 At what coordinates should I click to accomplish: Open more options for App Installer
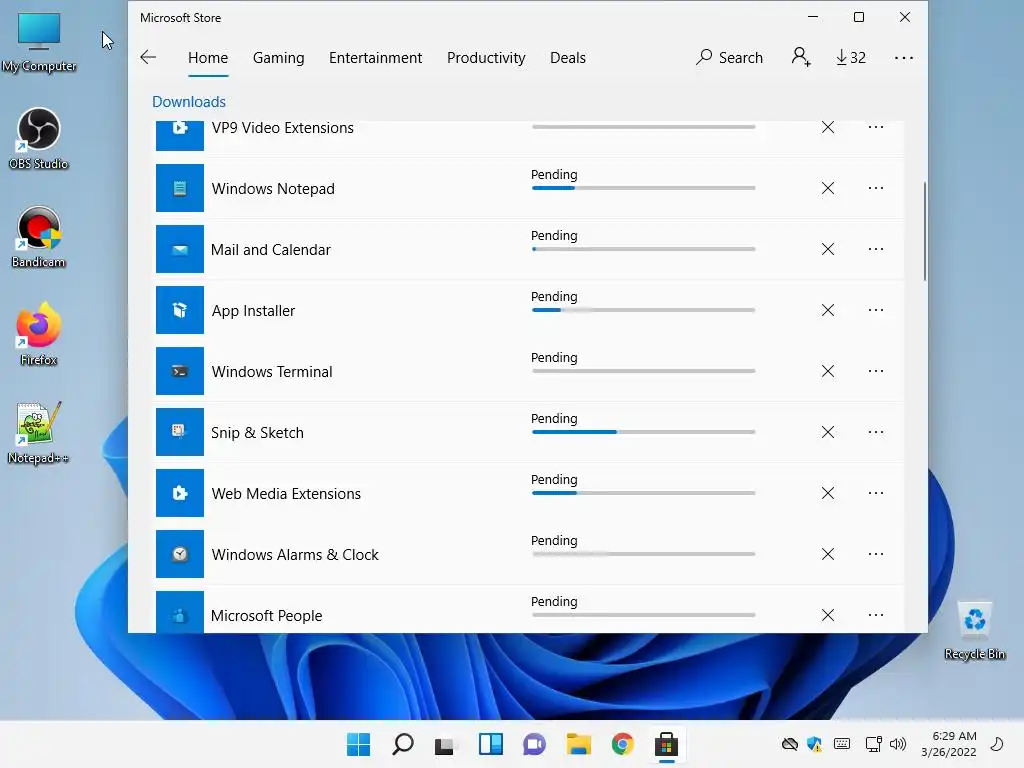pyautogui.click(x=876, y=310)
